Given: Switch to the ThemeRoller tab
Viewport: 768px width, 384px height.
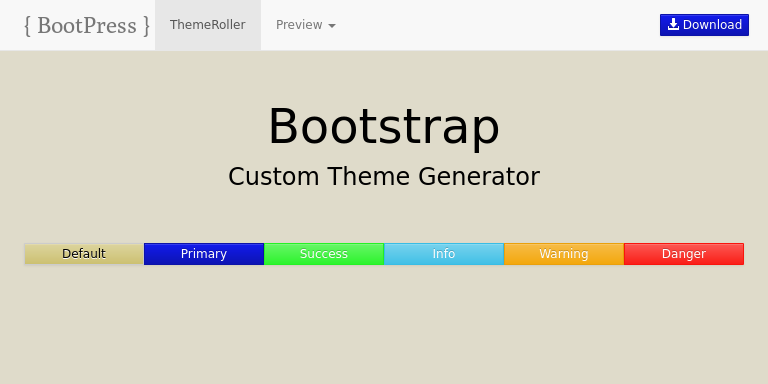Looking at the screenshot, I should click(x=208, y=25).
